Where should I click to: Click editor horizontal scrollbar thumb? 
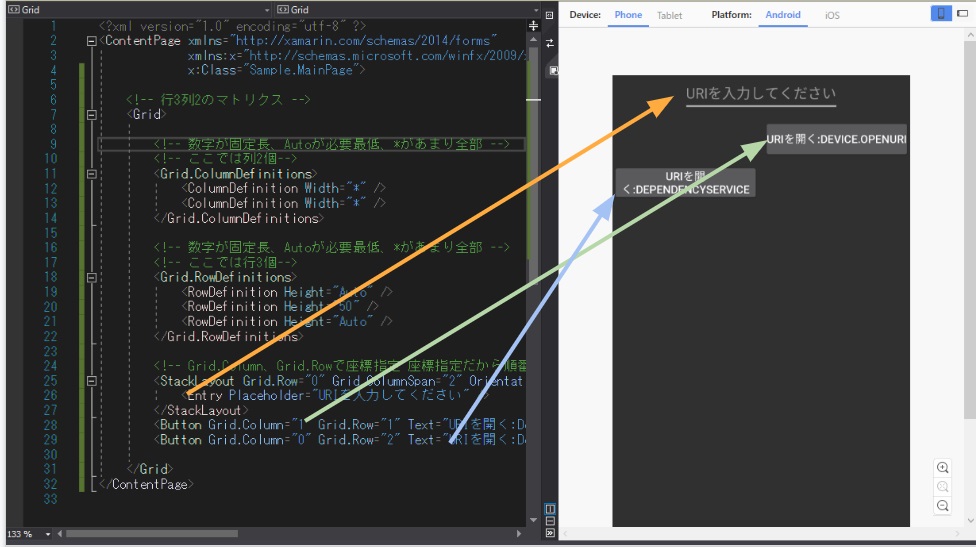(152, 534)
